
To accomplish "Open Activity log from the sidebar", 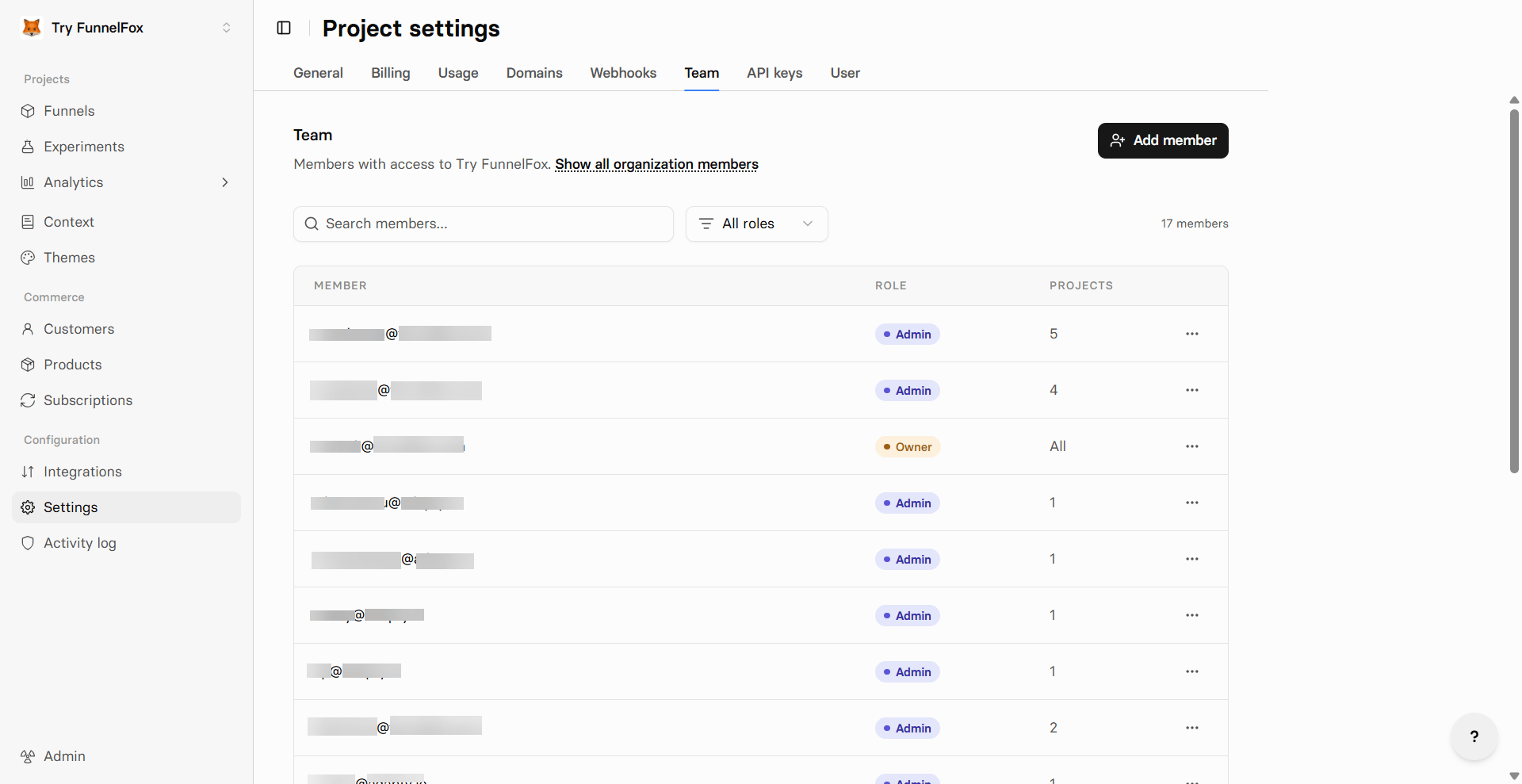I will [x=127, y=543].
